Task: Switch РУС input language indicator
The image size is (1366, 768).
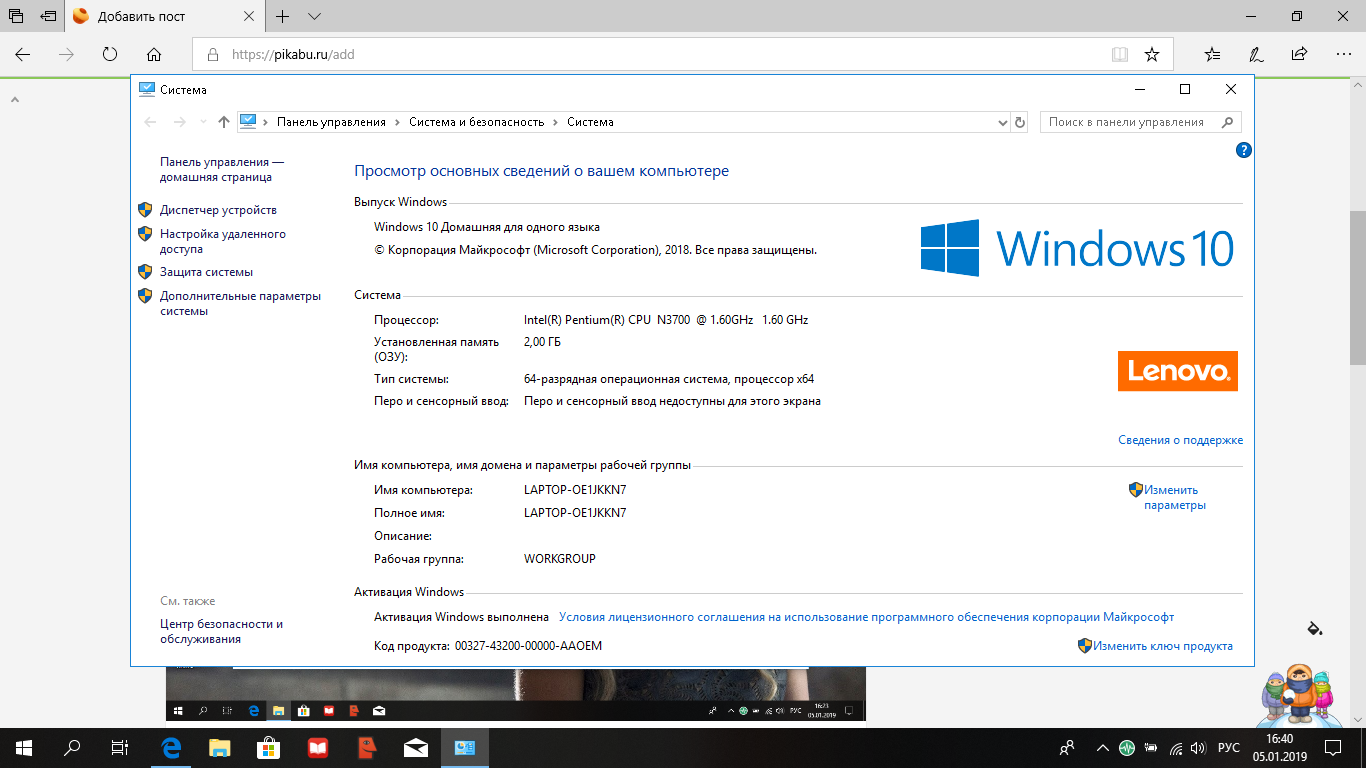Action: pos(1228,747)
